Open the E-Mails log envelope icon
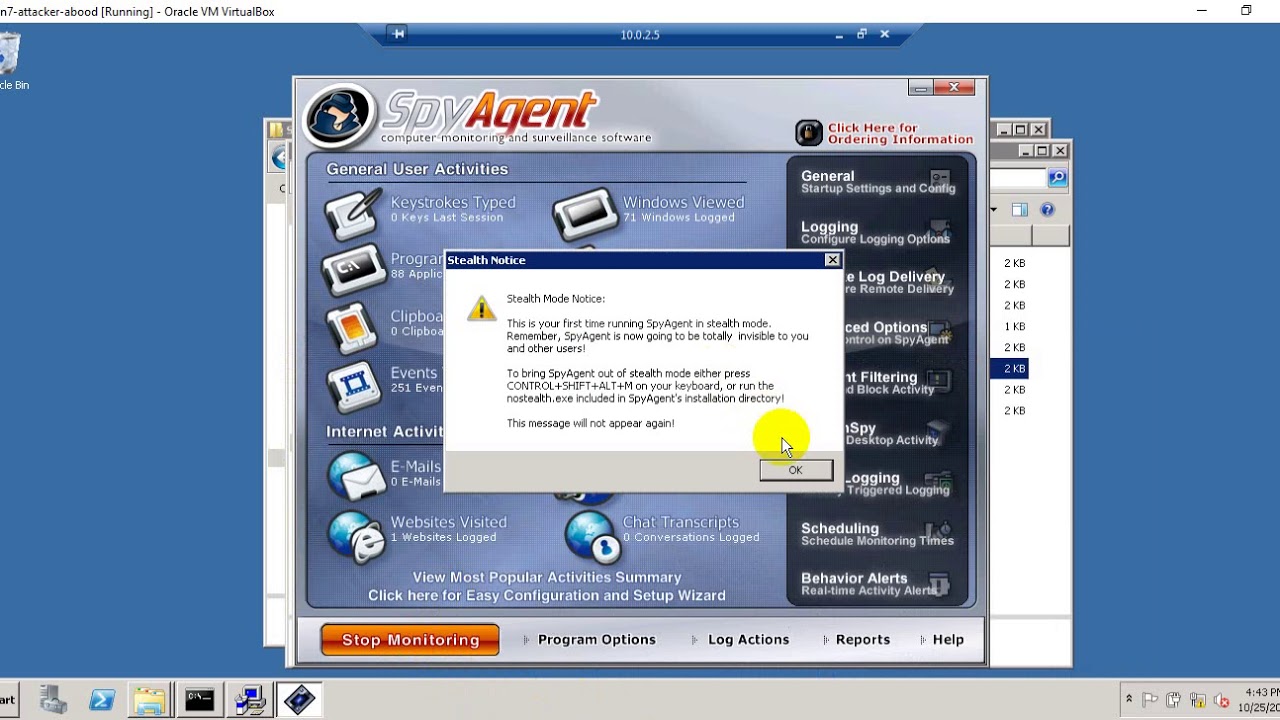This screenshot has width=1280, height=720. (x=356, y=475)
